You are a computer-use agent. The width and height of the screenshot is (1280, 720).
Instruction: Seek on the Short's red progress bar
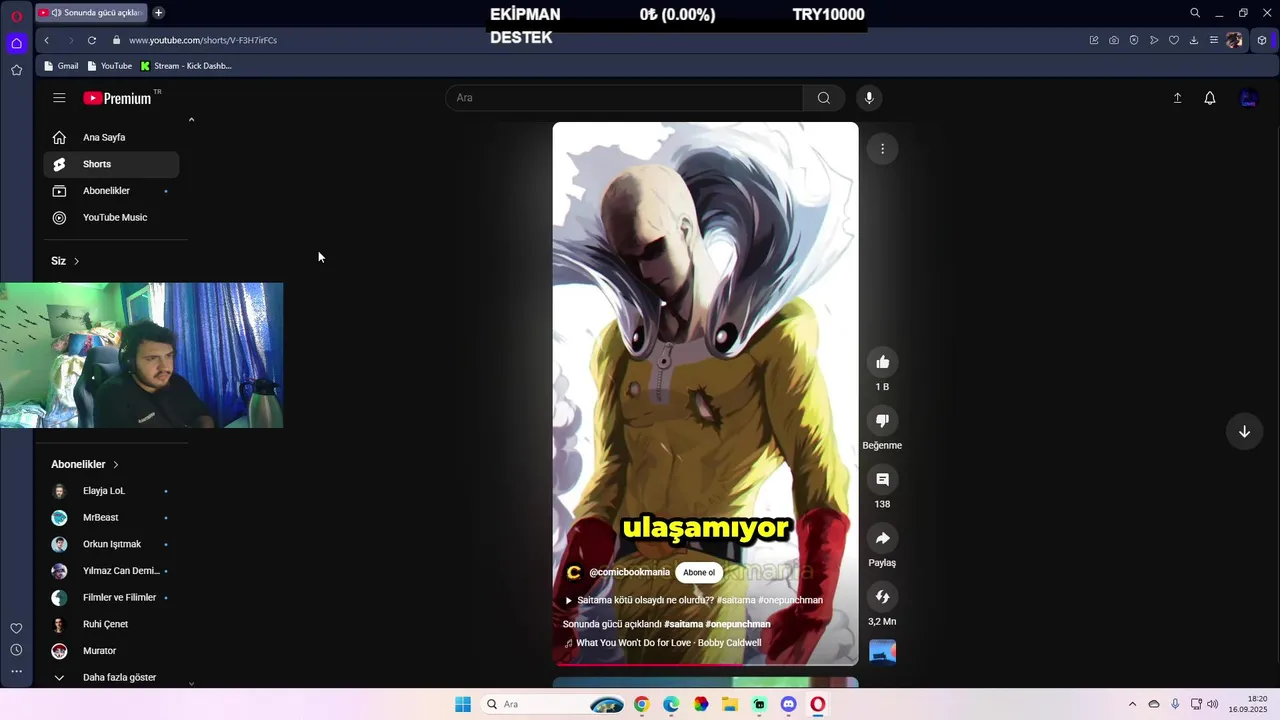pos(705,664)
